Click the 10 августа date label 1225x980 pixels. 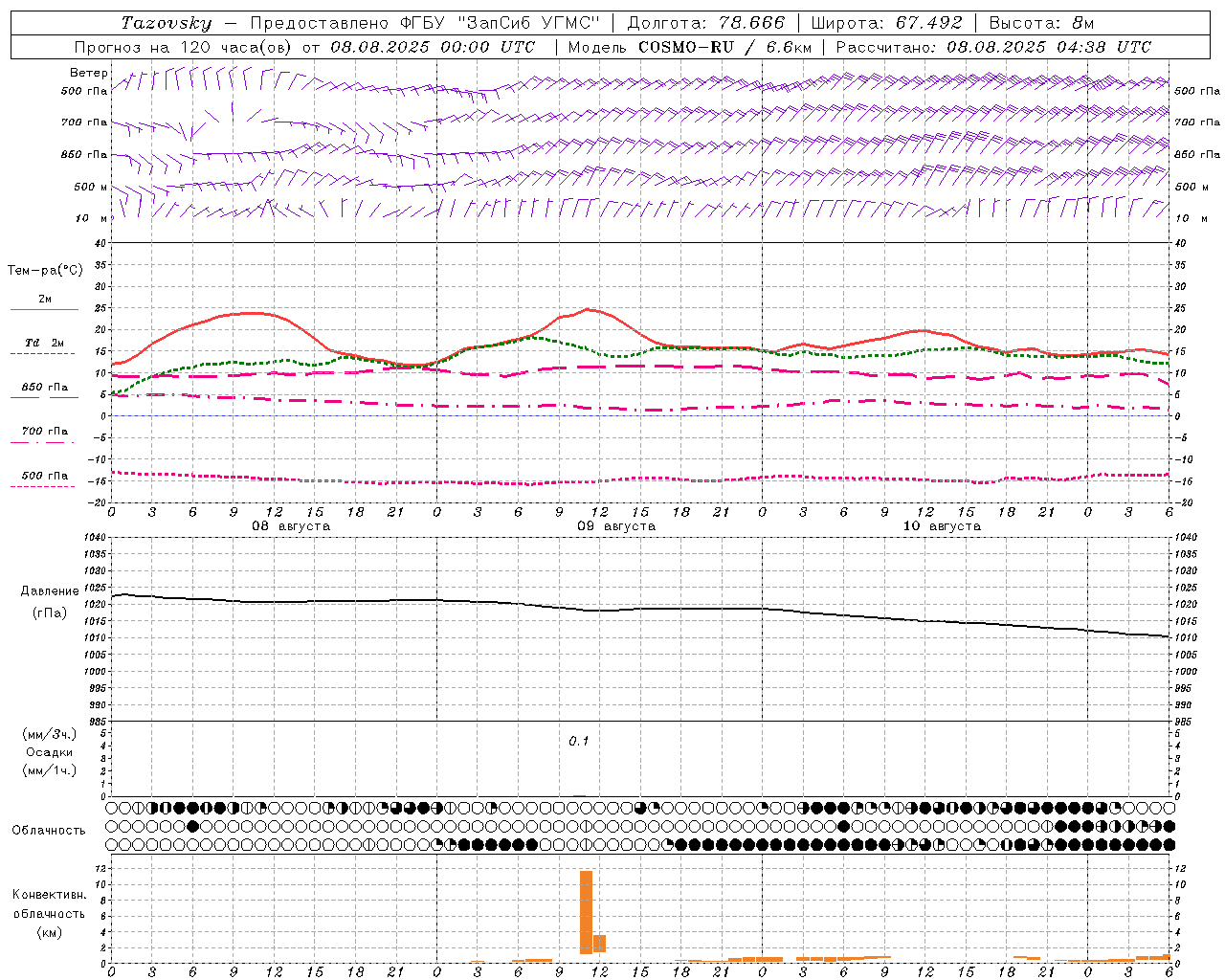click(942, 526)
